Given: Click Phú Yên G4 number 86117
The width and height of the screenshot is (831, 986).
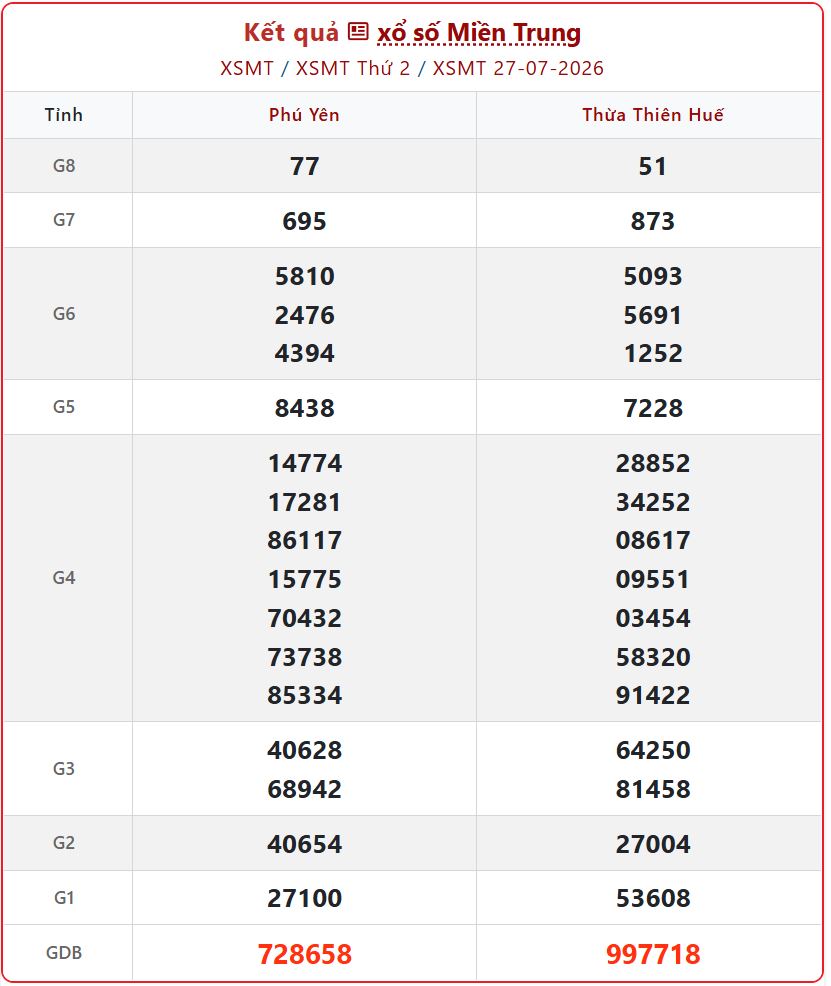Looking at the screenshot, I should [x=304, y=540].
